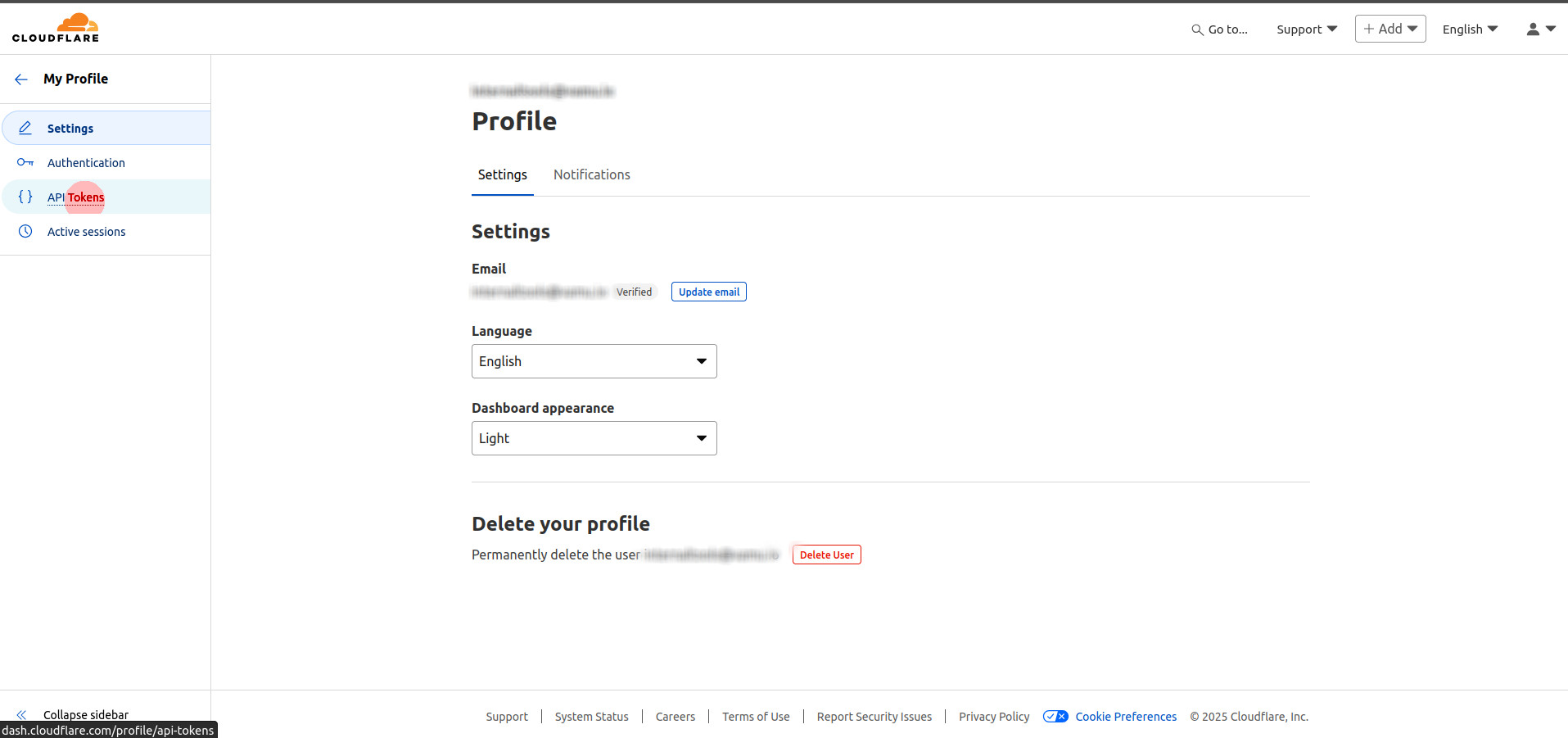The height and width of the screenshot is (738, 1568).
Task: Click the Update email button
Action: point(709,292)
